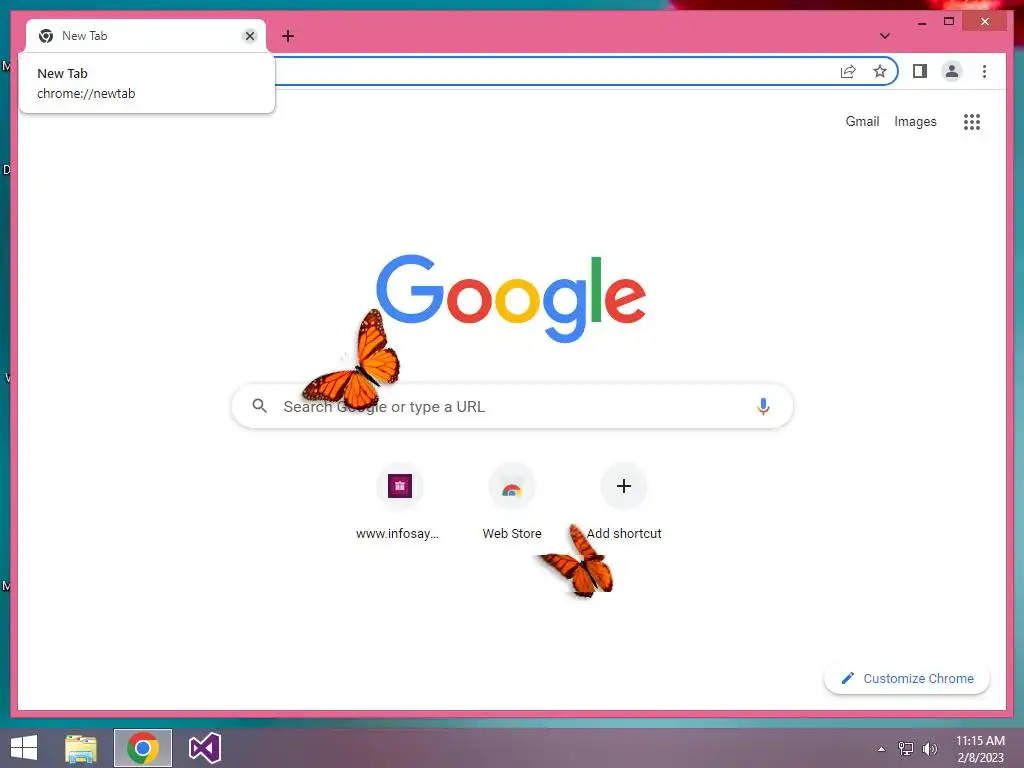Minimize the Chrome window

pyautogui.click(x=922, y=22)
